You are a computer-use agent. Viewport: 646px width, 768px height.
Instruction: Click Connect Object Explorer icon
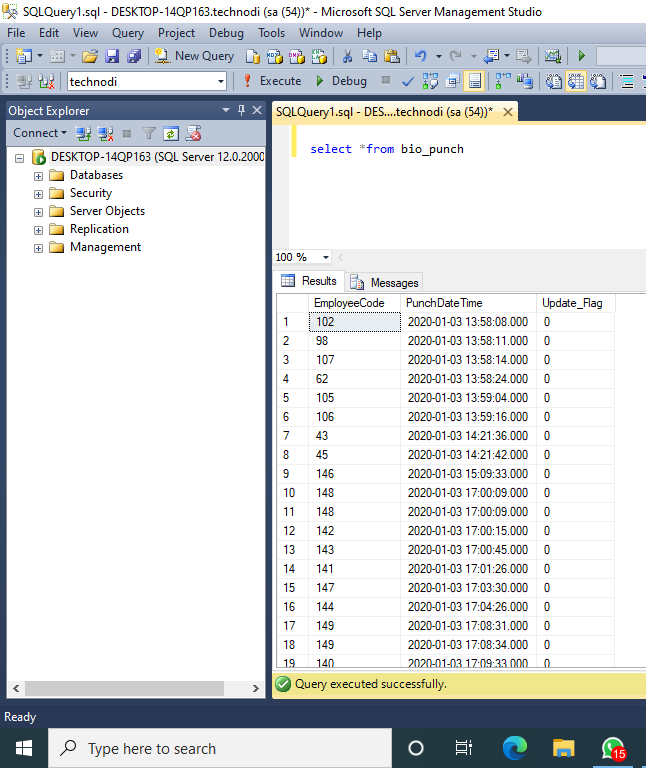tap(83, 133)
